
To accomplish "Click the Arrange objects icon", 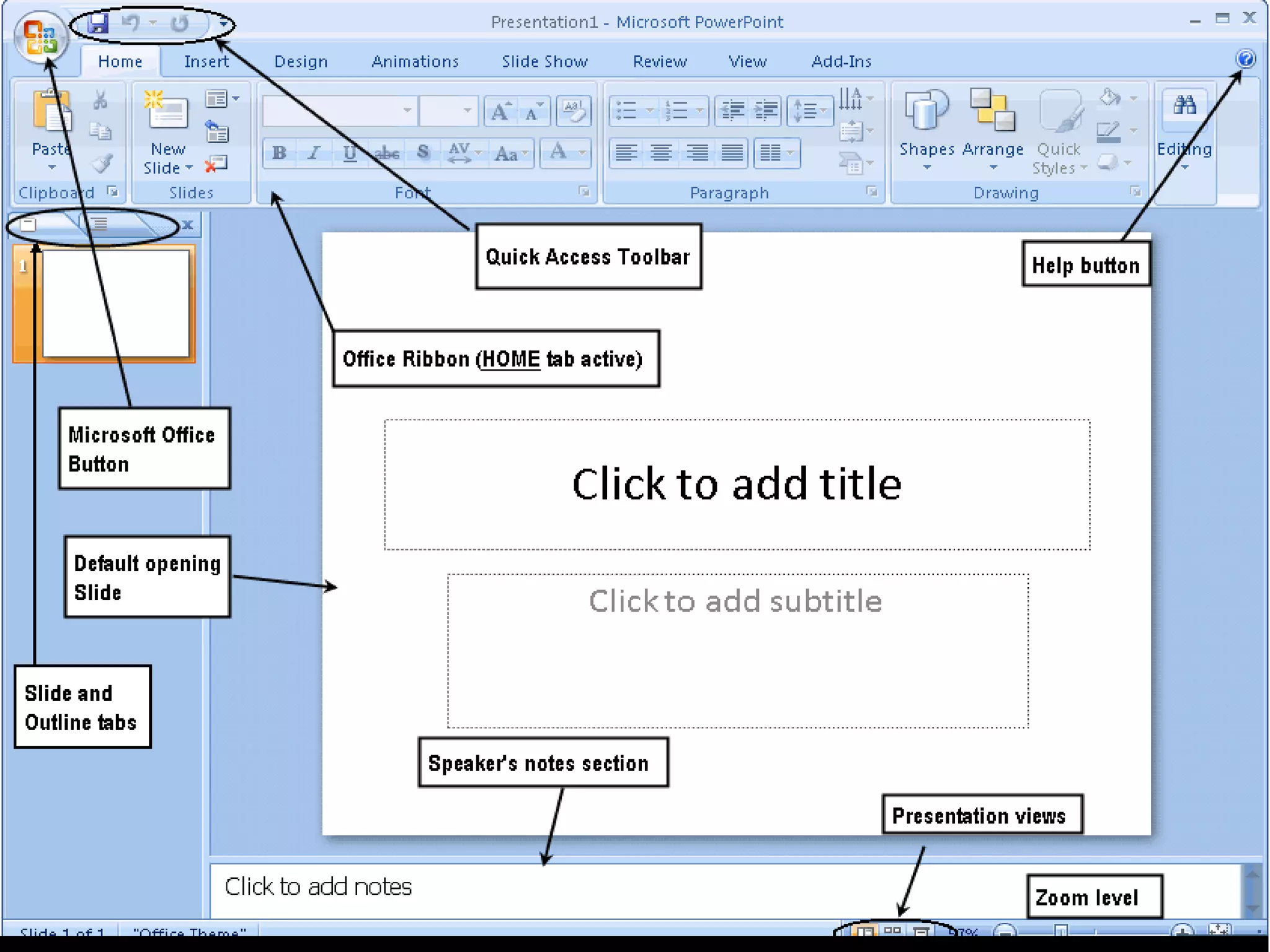I will pyautogui.click(x=992, y=112).
